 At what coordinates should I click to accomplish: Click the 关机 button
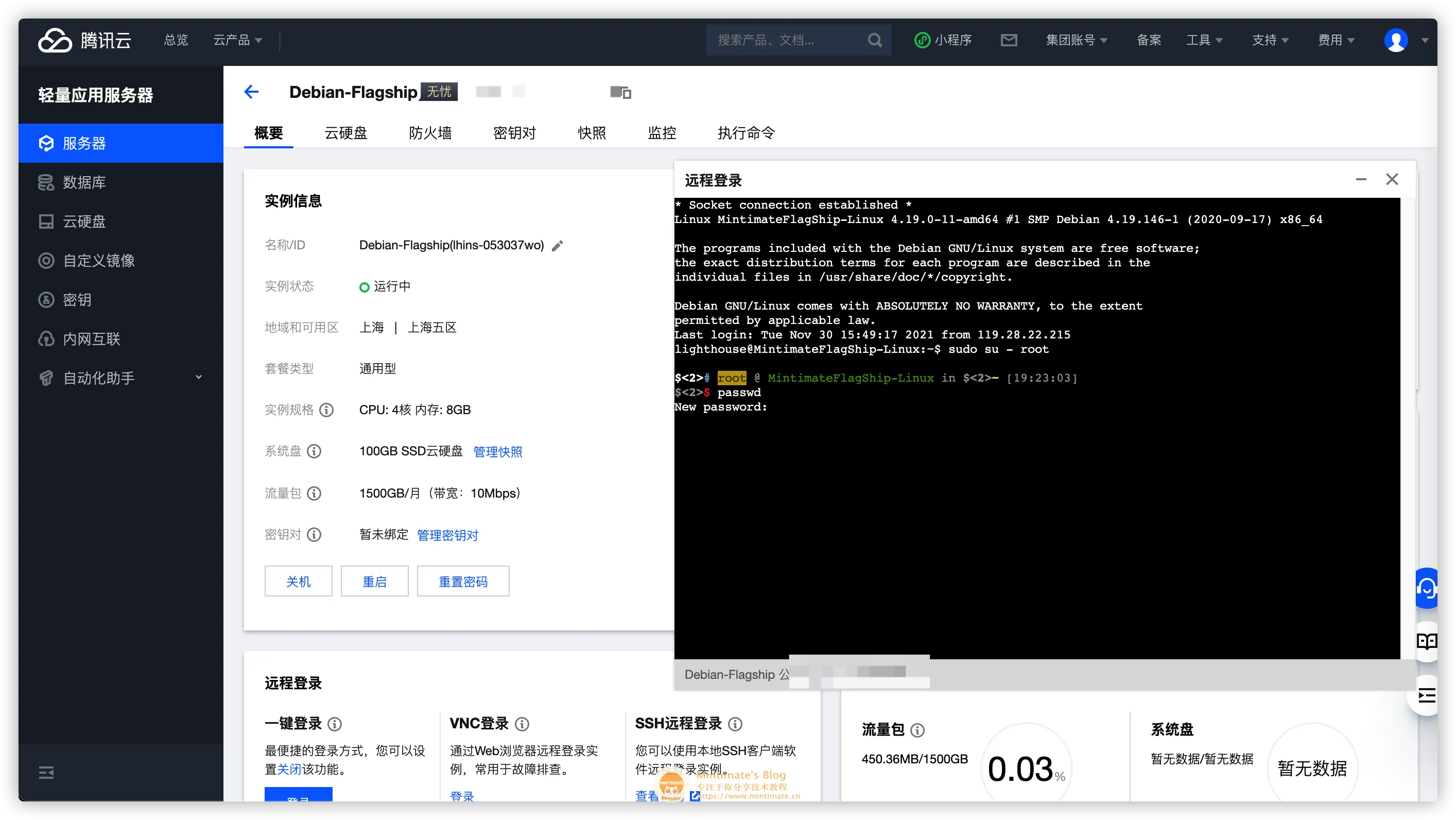tap(299, 582)
